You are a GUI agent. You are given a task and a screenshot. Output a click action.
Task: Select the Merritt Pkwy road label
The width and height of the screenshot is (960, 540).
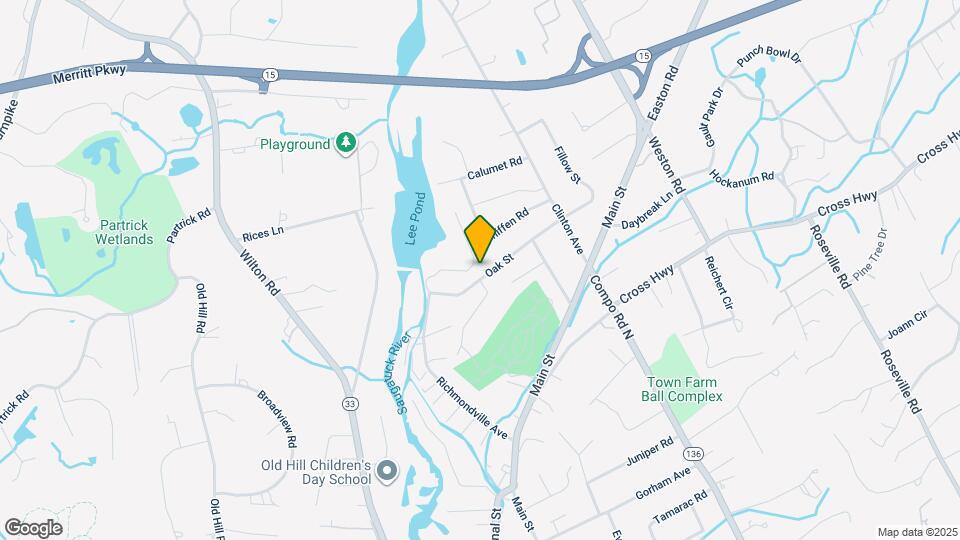click(x=89, y=74)
